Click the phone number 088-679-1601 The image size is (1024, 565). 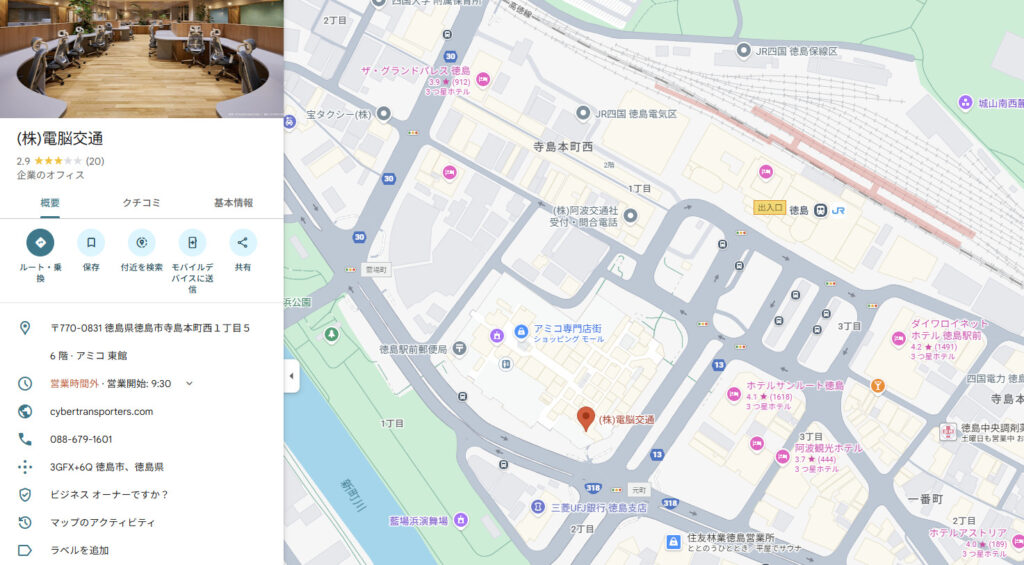tap(81, 439)
